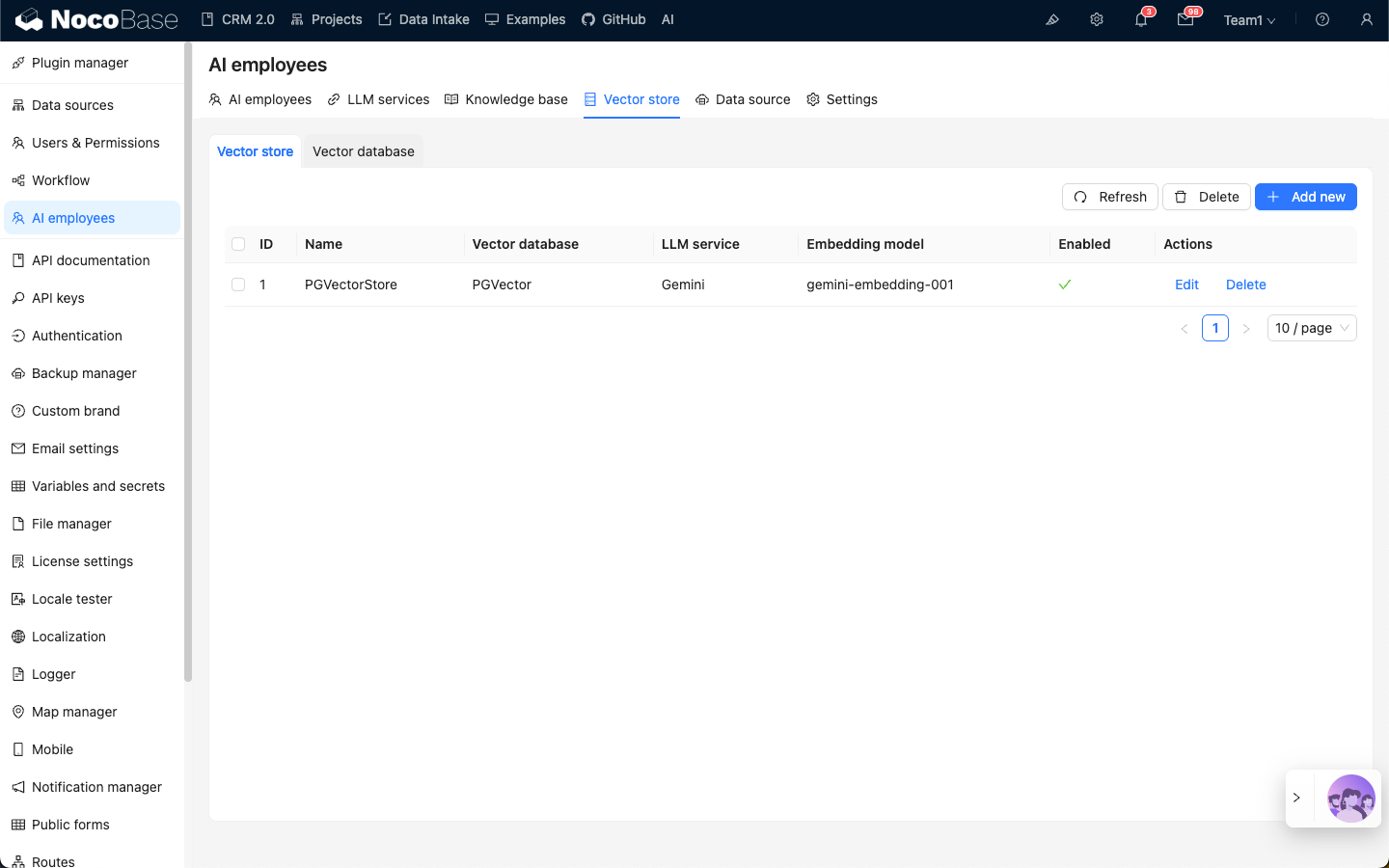Screen dimensions: 1389x868
Task: Open the mail messages icon
Action: 1185,20
